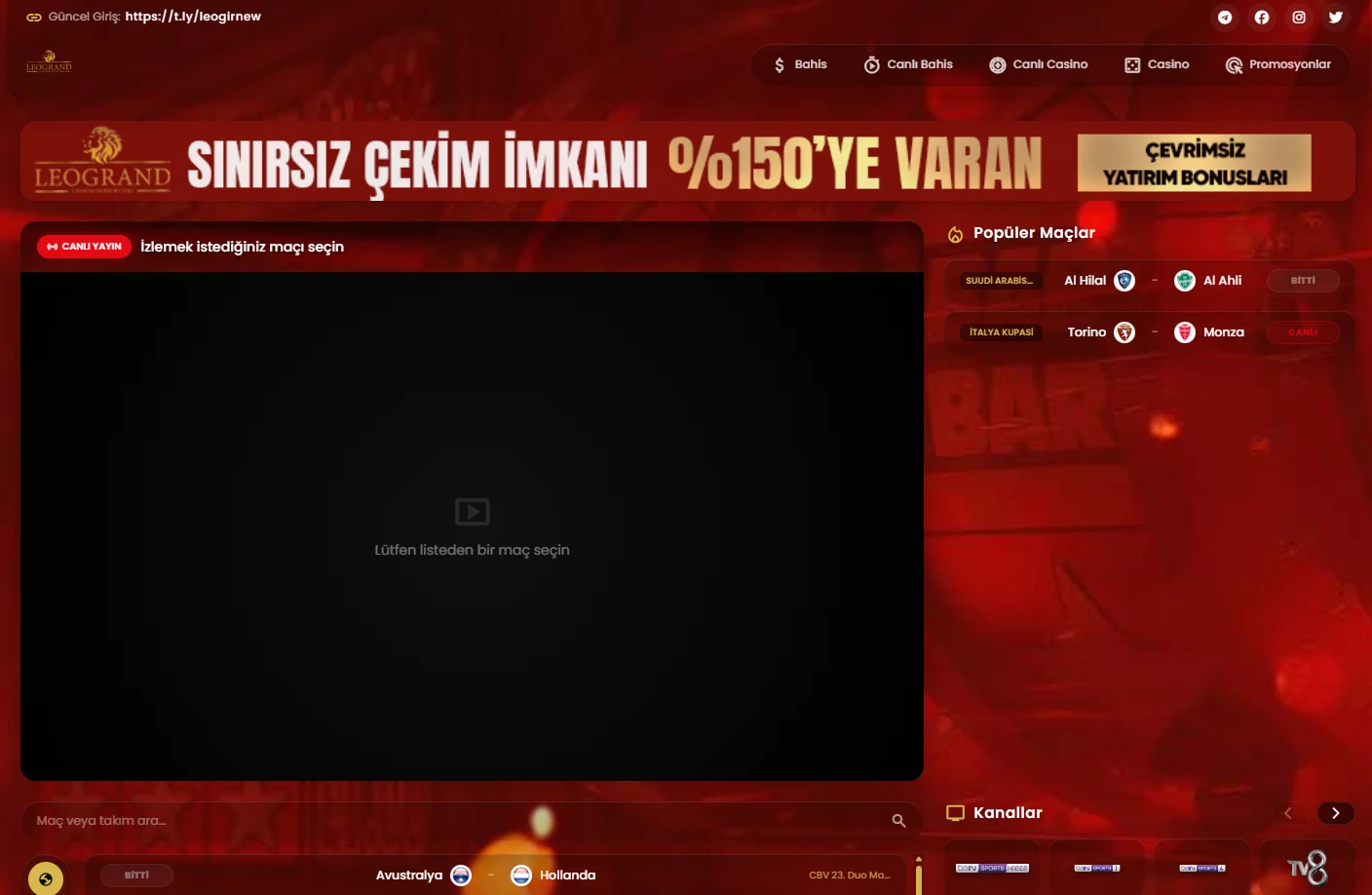Click the Al Ahli team crest

pos(1185,281)
